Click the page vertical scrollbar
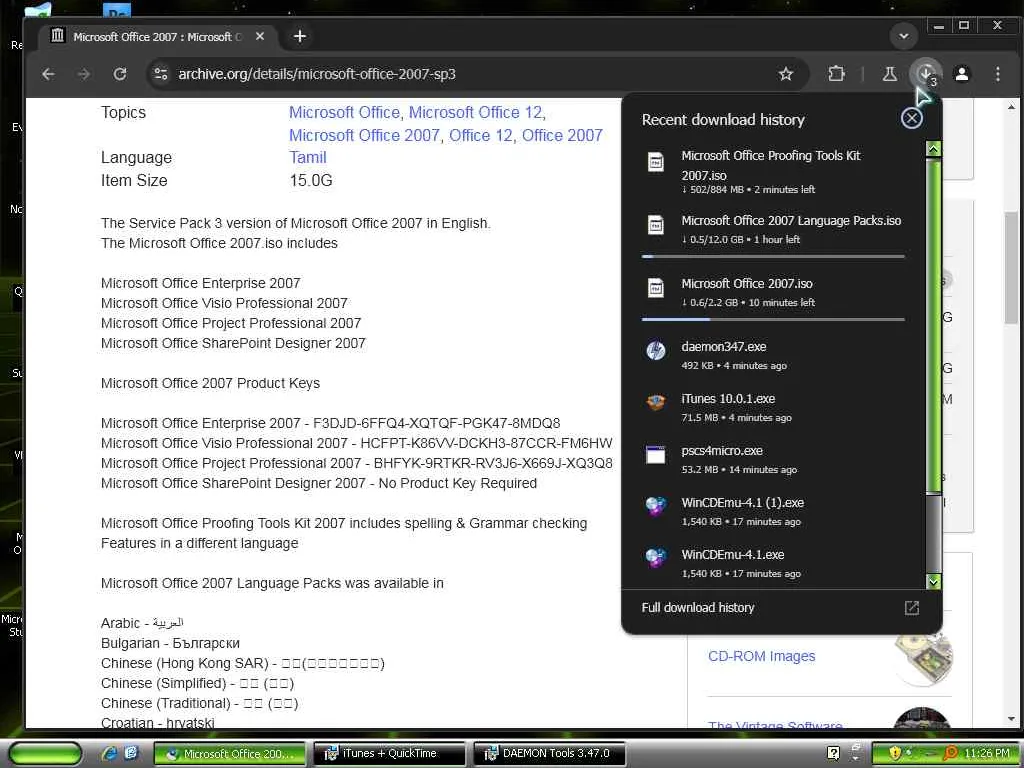 point(1011,268)
